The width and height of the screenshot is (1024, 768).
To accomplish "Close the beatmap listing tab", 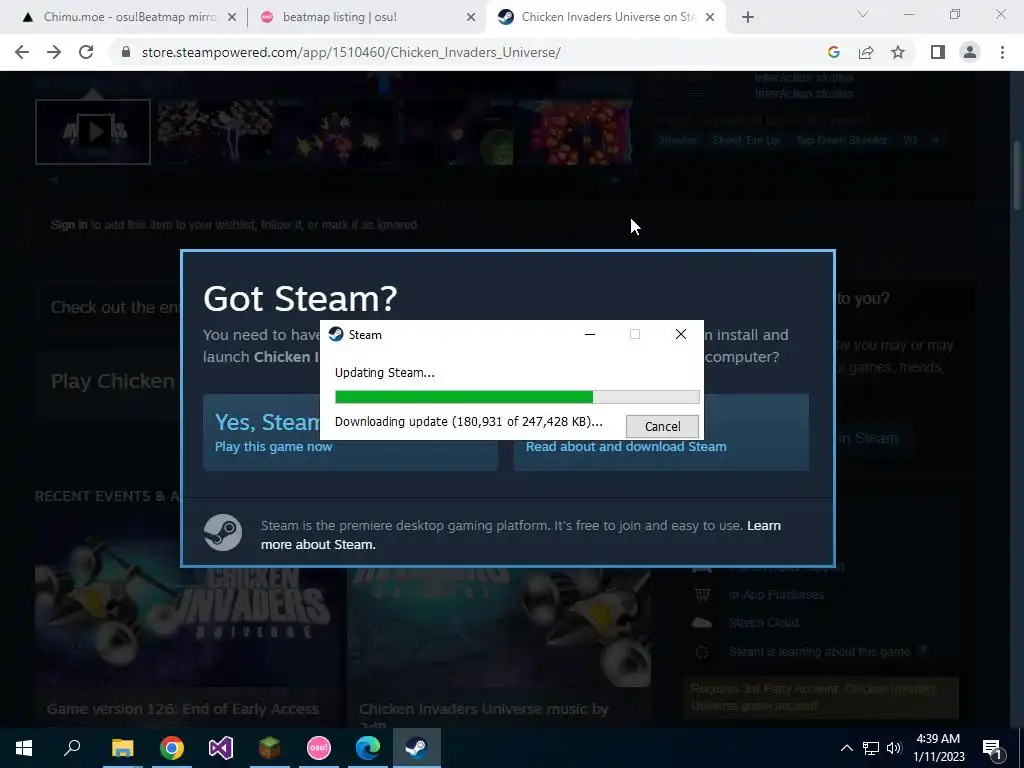I will click(471, 18).
